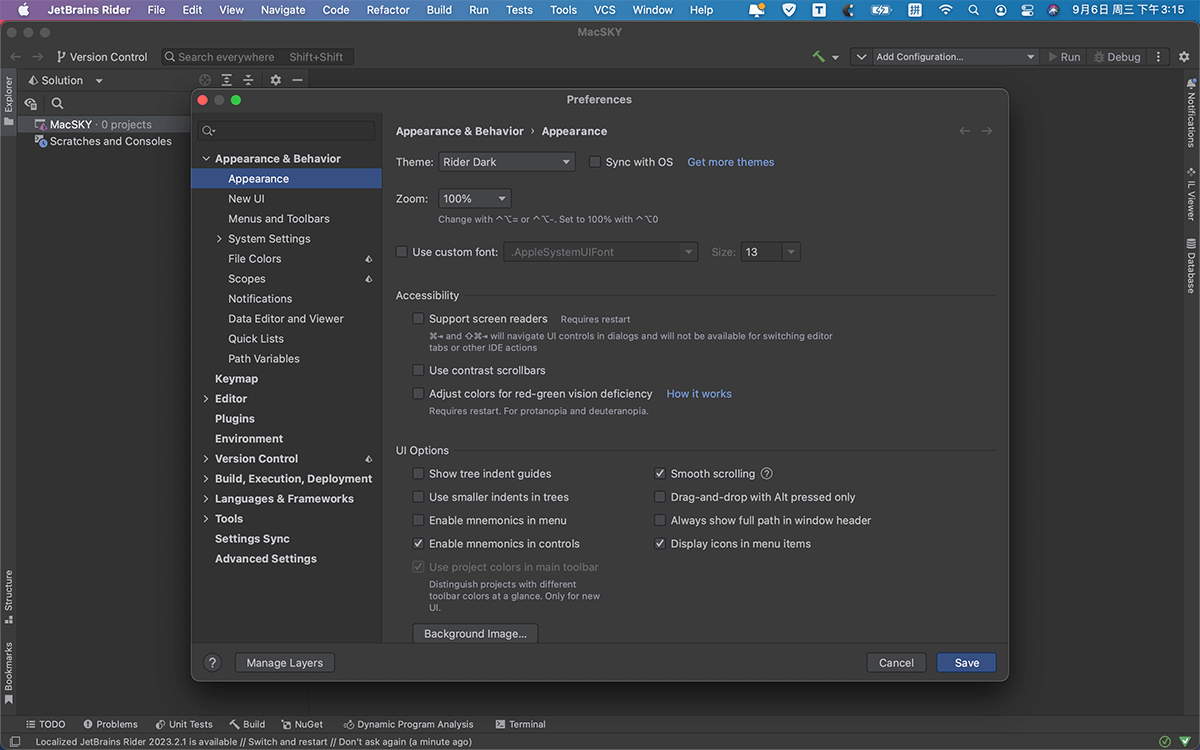
Task: Expand the System Settings node
Action: (x=219, y=239)
